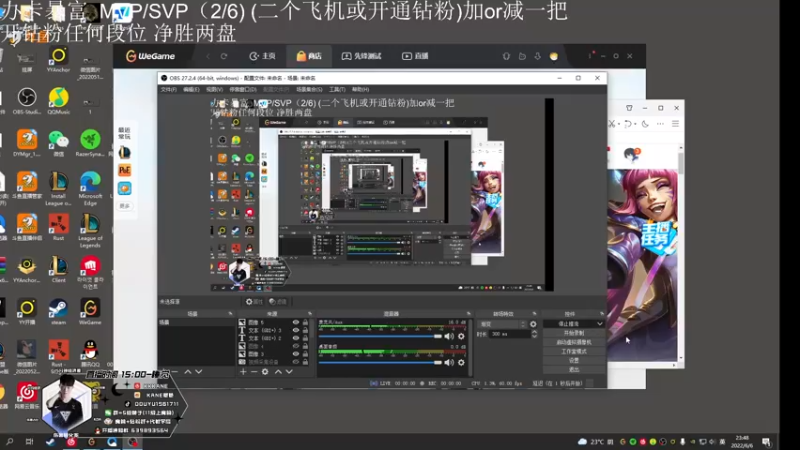This screenshot has height=450, width=800.
Task: Remove scene using minus icon under scenes
Action: (x=175, y=372)
